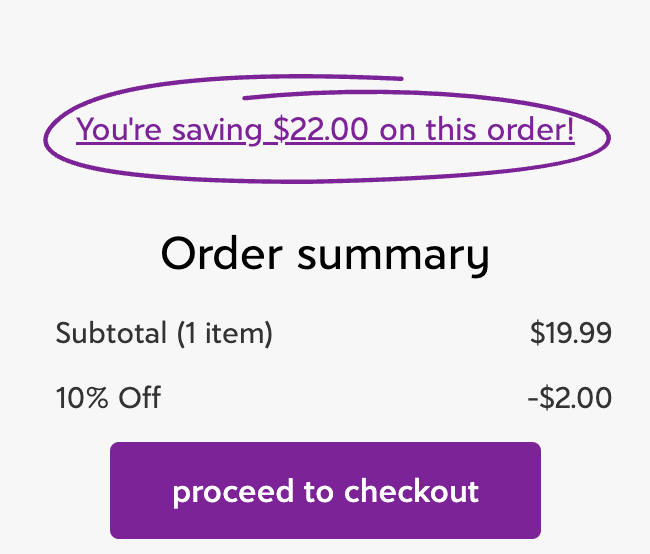650x554 pixels.
Task: Click the word "Order" in the heading
Action: [220, 254]
